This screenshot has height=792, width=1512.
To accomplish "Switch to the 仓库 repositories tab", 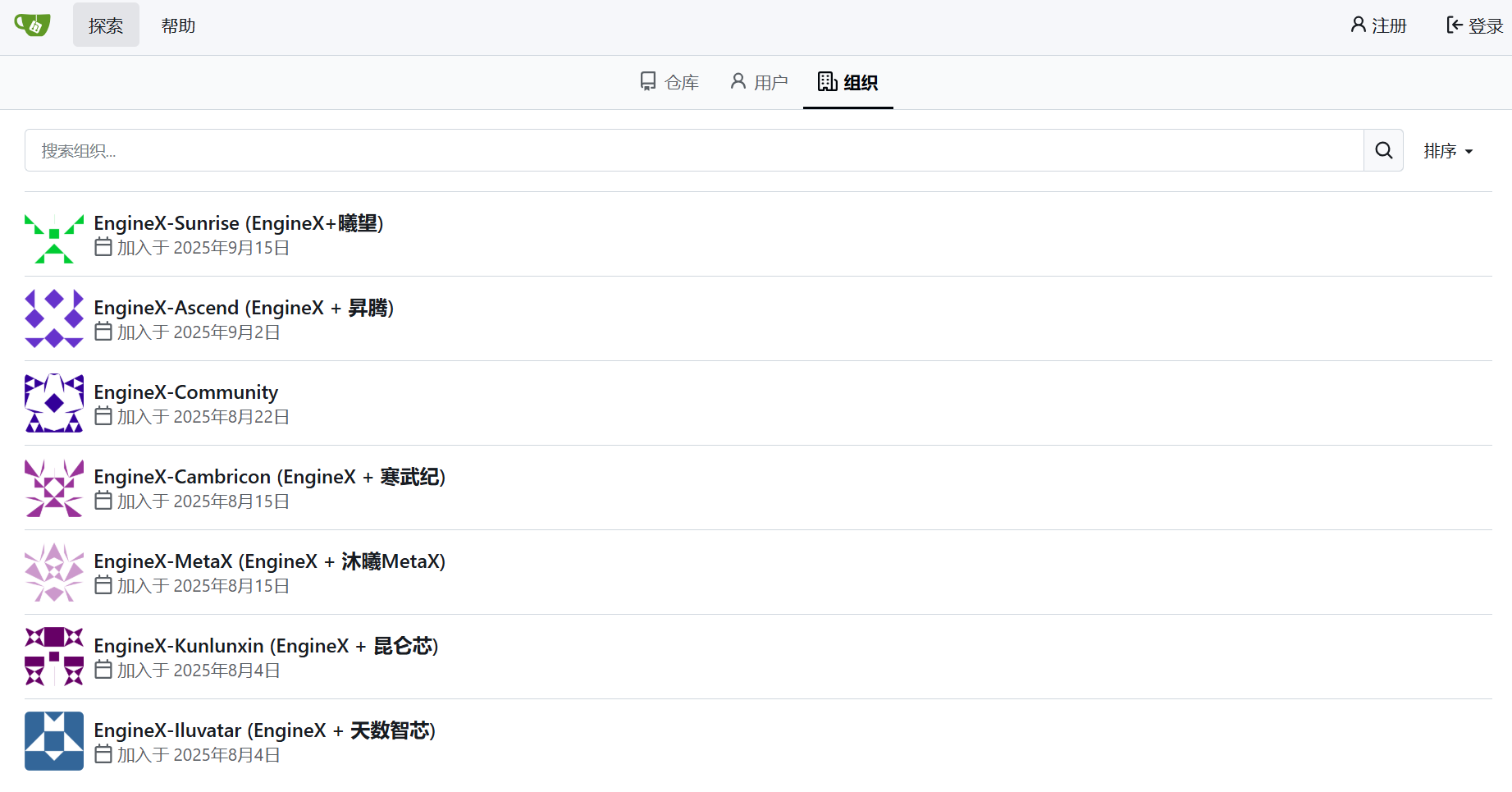I will [669, 82].
